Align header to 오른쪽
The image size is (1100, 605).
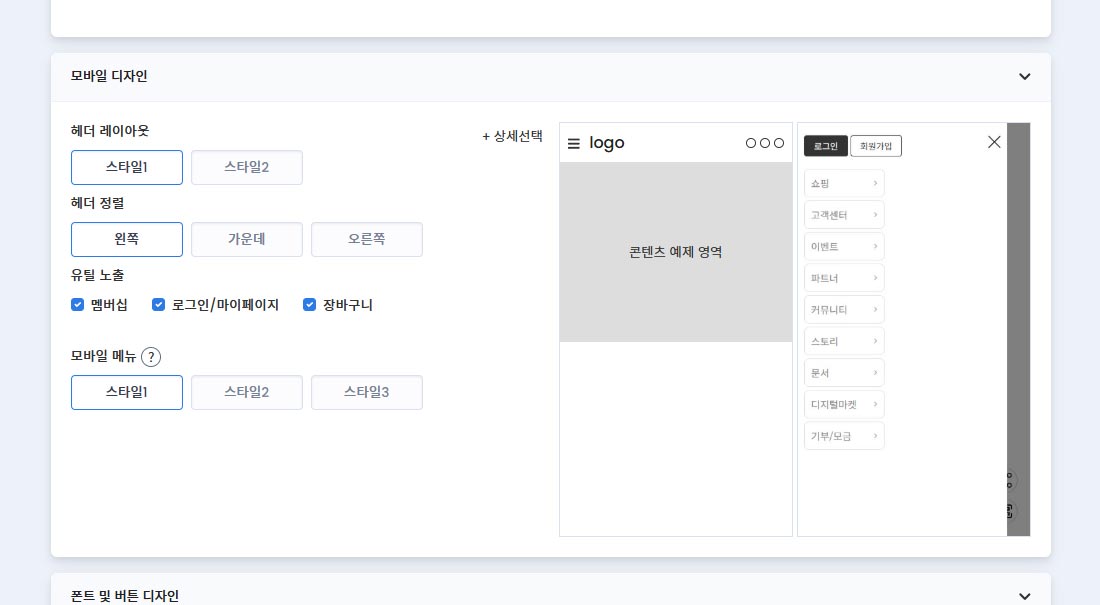point(367,239)
